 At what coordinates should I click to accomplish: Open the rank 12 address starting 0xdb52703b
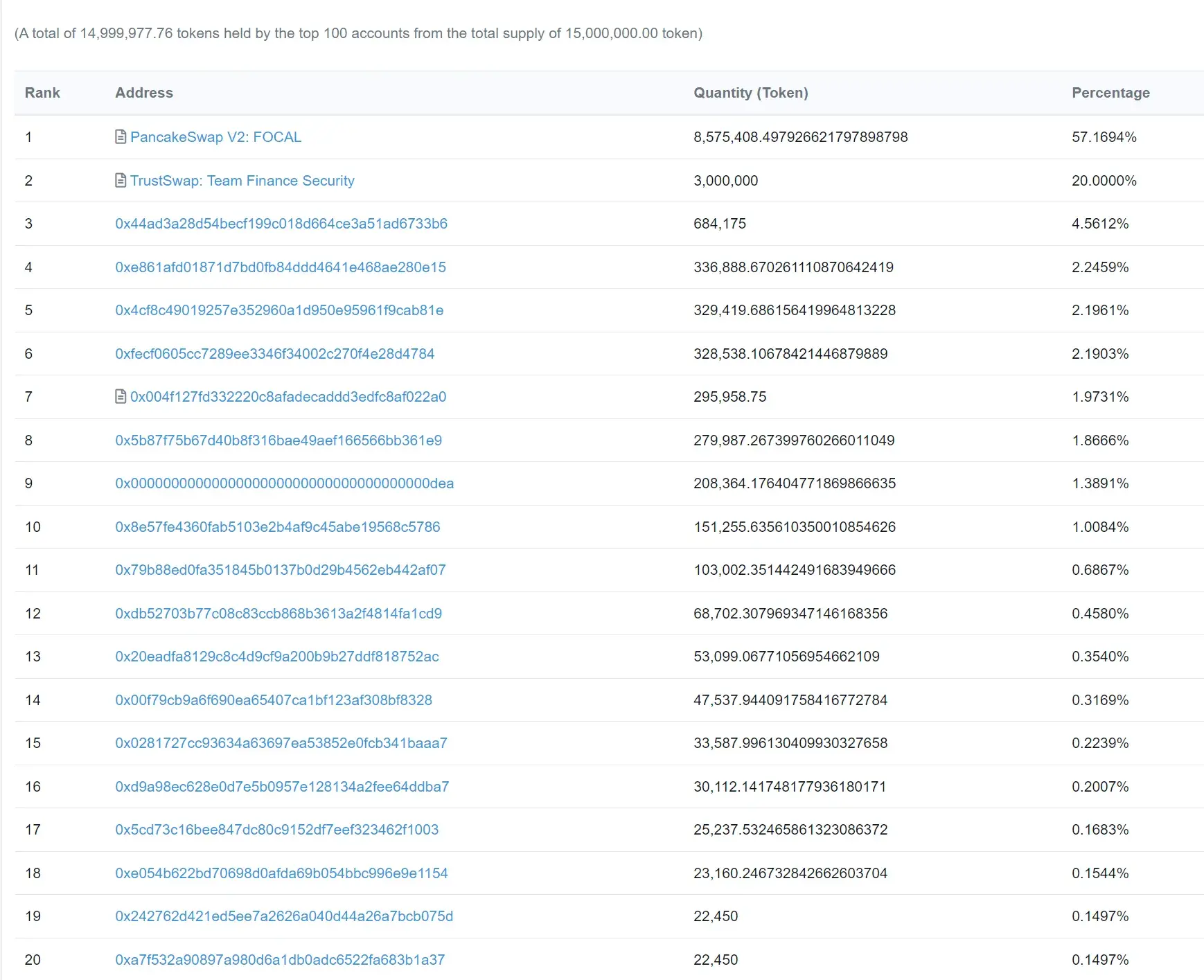pos(278,614)
